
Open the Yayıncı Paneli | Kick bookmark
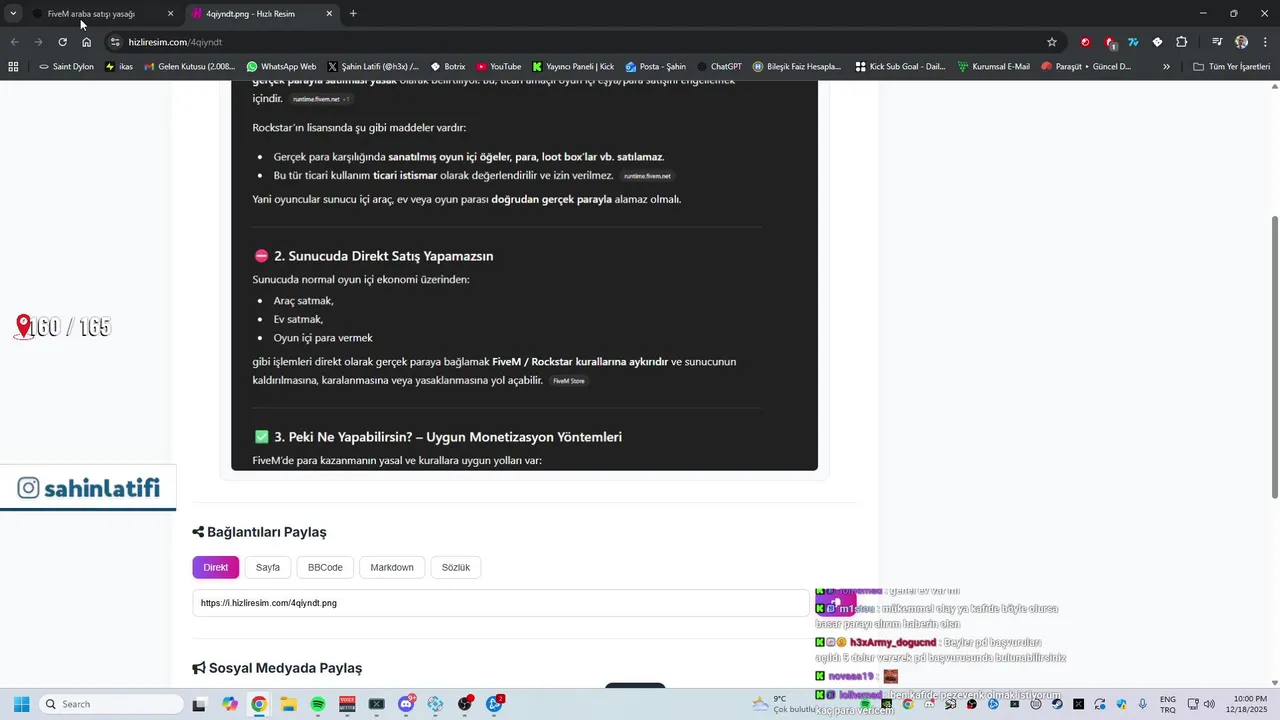[573, 67]
